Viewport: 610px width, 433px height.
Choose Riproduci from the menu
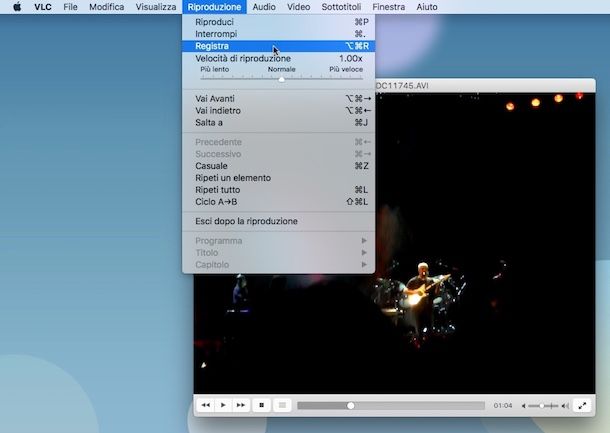(279, 22)
